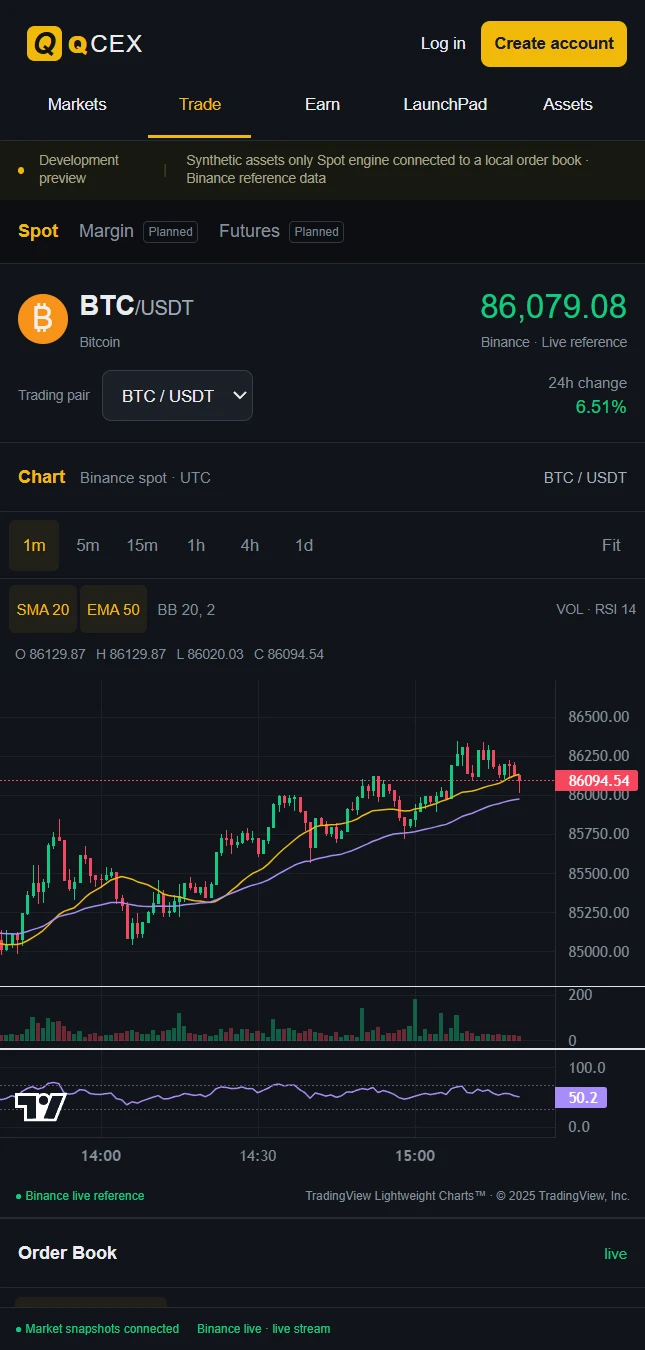Image resolution: width=645 pixels, height=1350 pixels.
Task: Toggle the EMA 50 indicator
Action: pyautogui.click(x=113, y=609)
